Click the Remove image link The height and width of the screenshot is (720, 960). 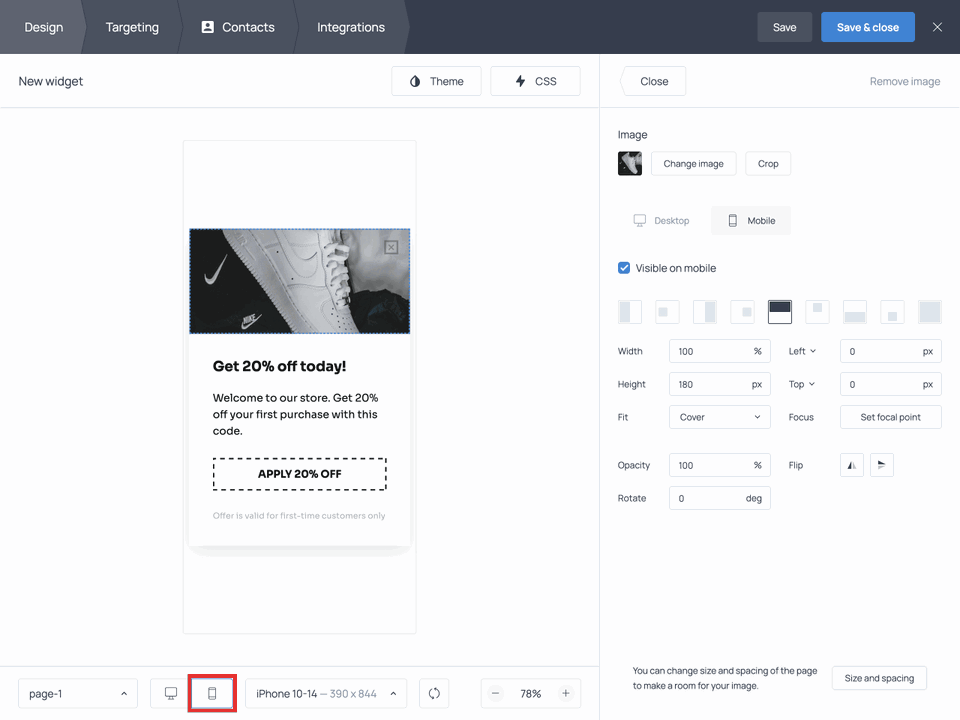[904, 81]
